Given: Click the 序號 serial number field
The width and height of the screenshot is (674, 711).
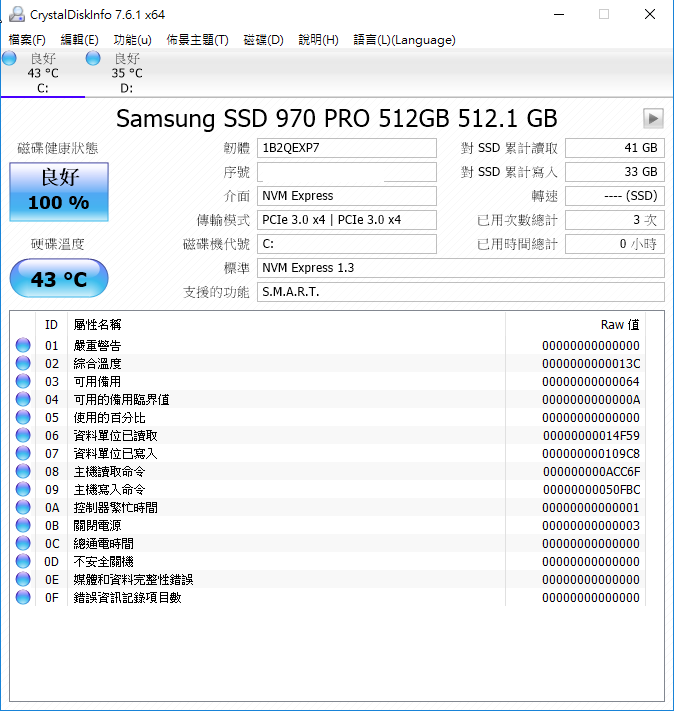Looking at the screenshot, I should (x=346, y=172).
